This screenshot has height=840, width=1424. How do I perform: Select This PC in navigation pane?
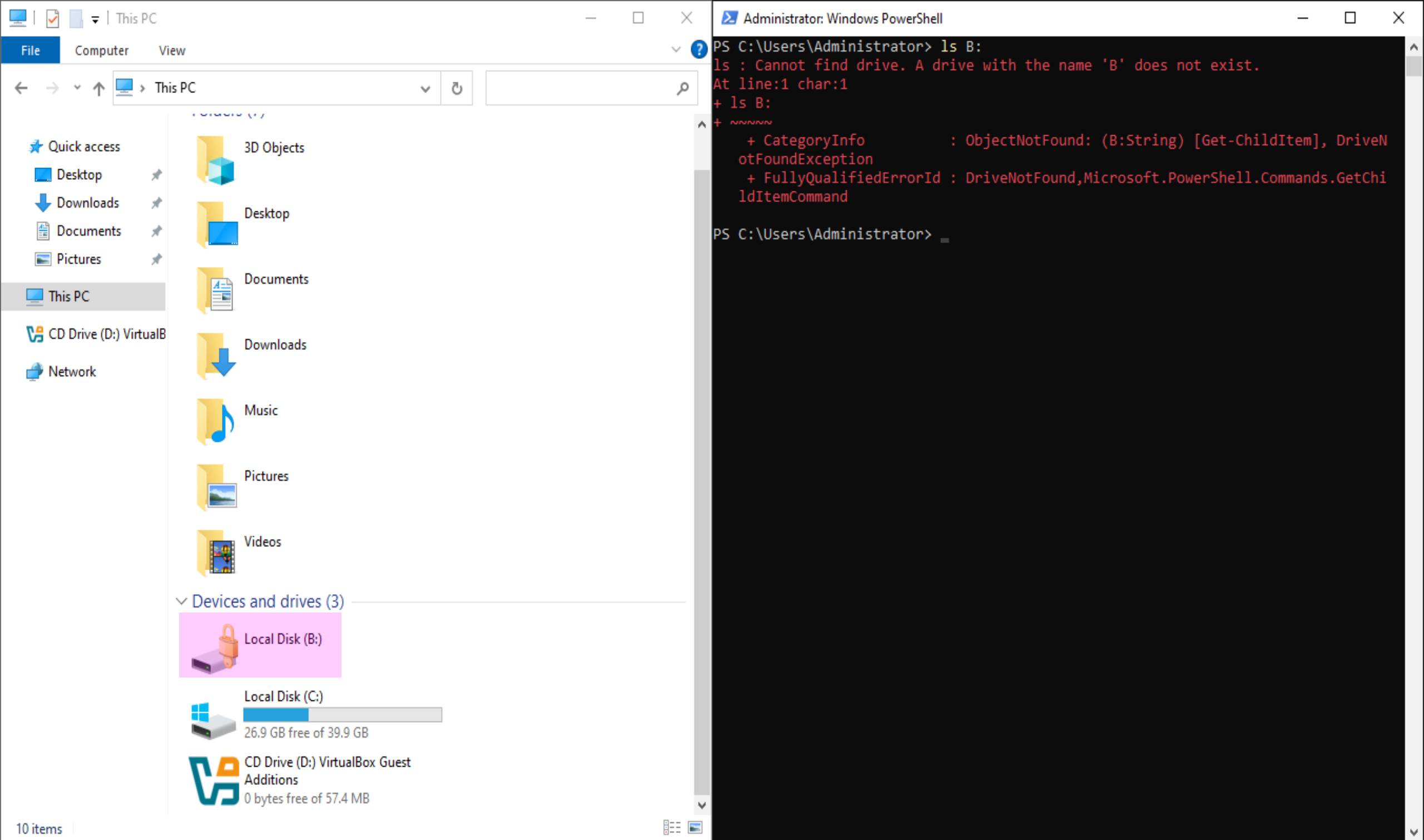pyautogui.click(x=83, y=297)
